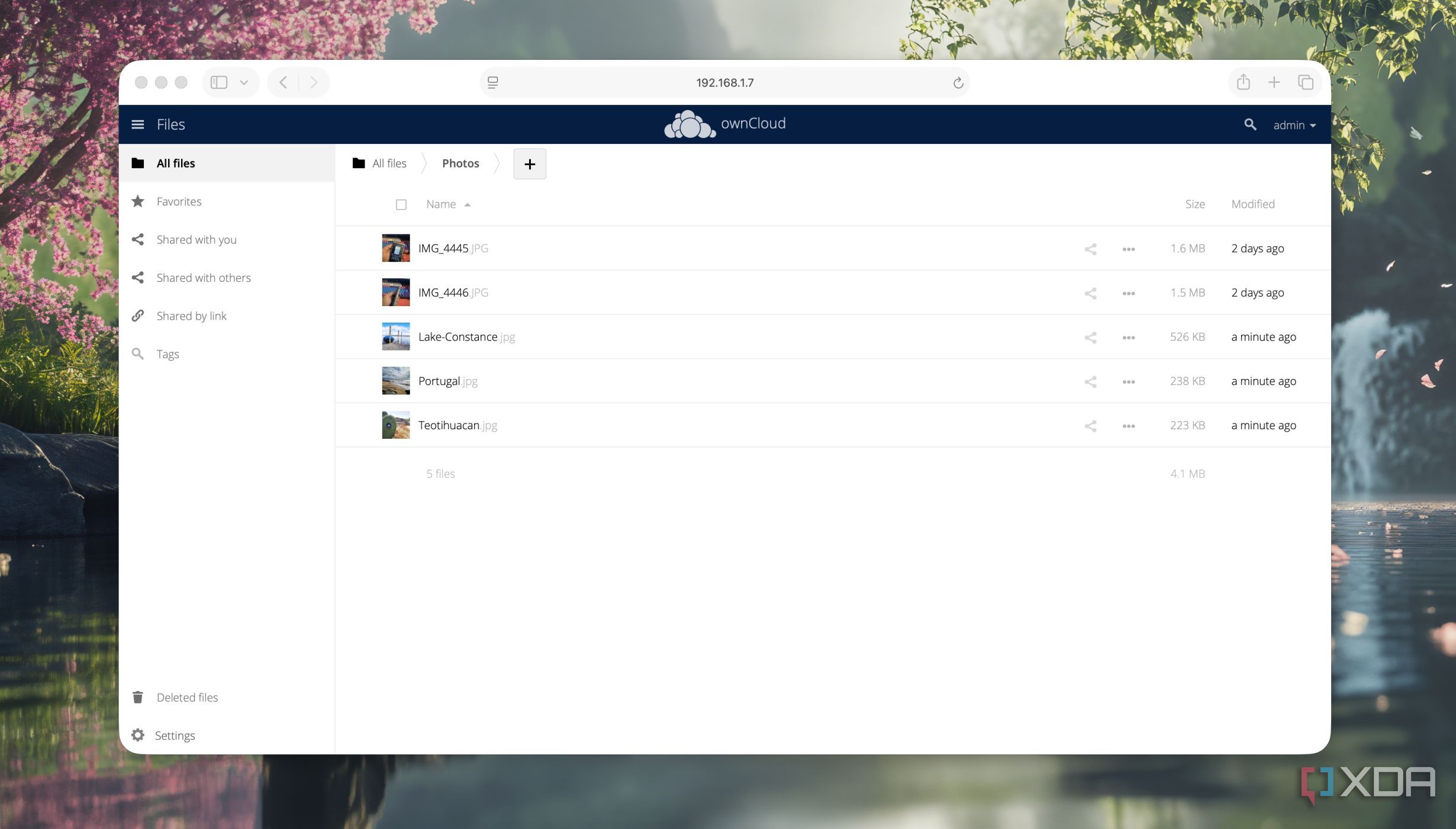Click the 192.168.1.7 address field
The image size is (1456, 829).
coord(724,83)
